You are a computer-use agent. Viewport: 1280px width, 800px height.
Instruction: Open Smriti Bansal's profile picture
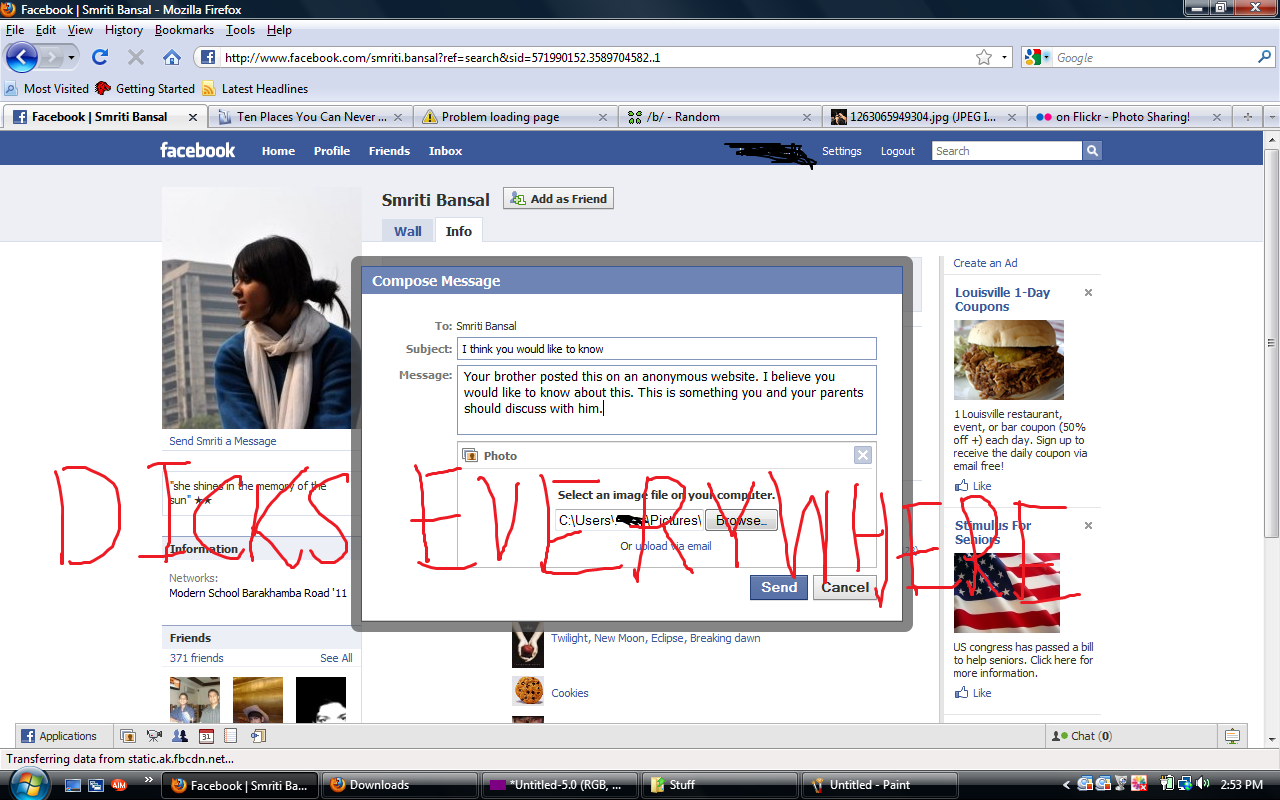pos(262,308)
